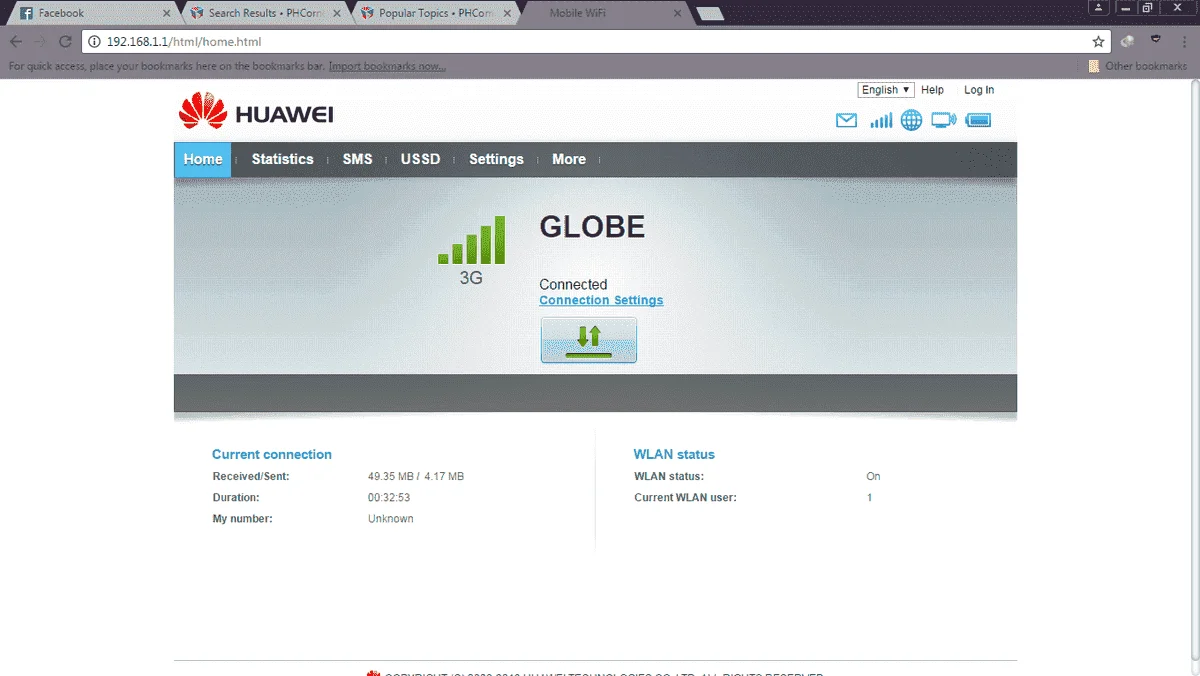Go back in browser history
This screenshot has width=1200, height=676.
(x=16, y=42)
